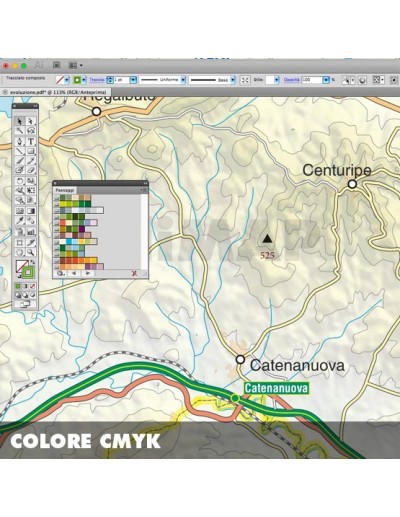Viewport: 400px width, 517px height.
Task: Switch to Color fill mode button
Action: [x=18, y=286]
